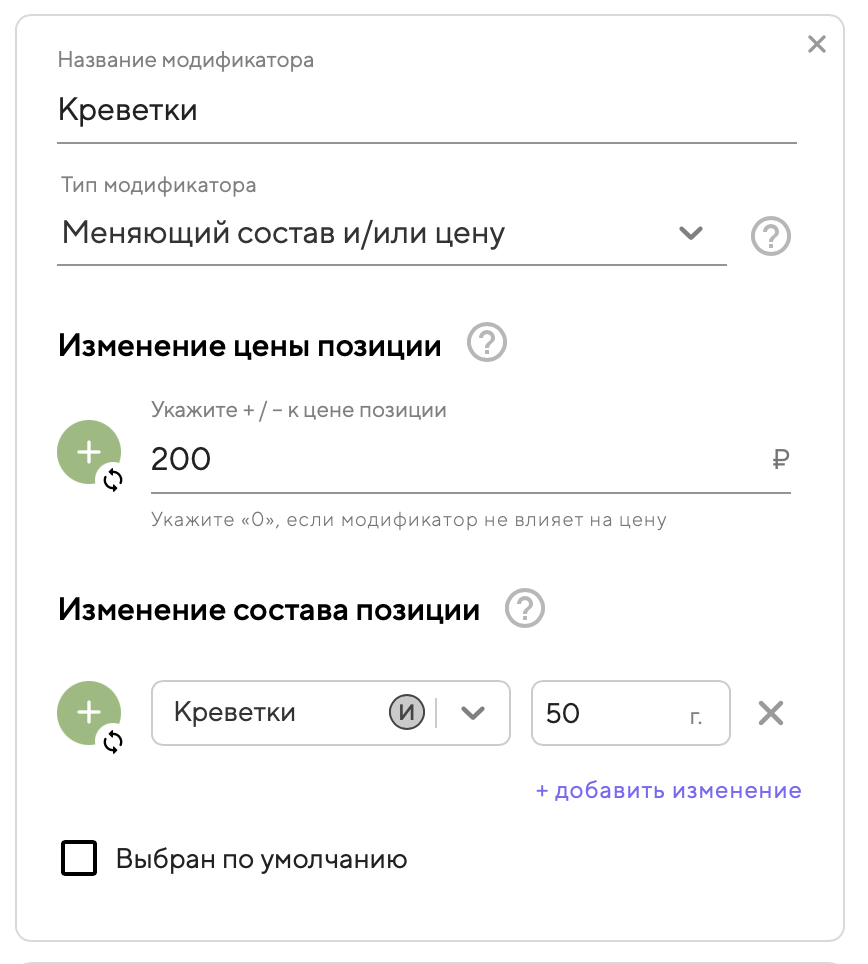Screen dimensions: 868x964
Task: Click swap arrows icon on composition plus button
Action: point(113,741)
